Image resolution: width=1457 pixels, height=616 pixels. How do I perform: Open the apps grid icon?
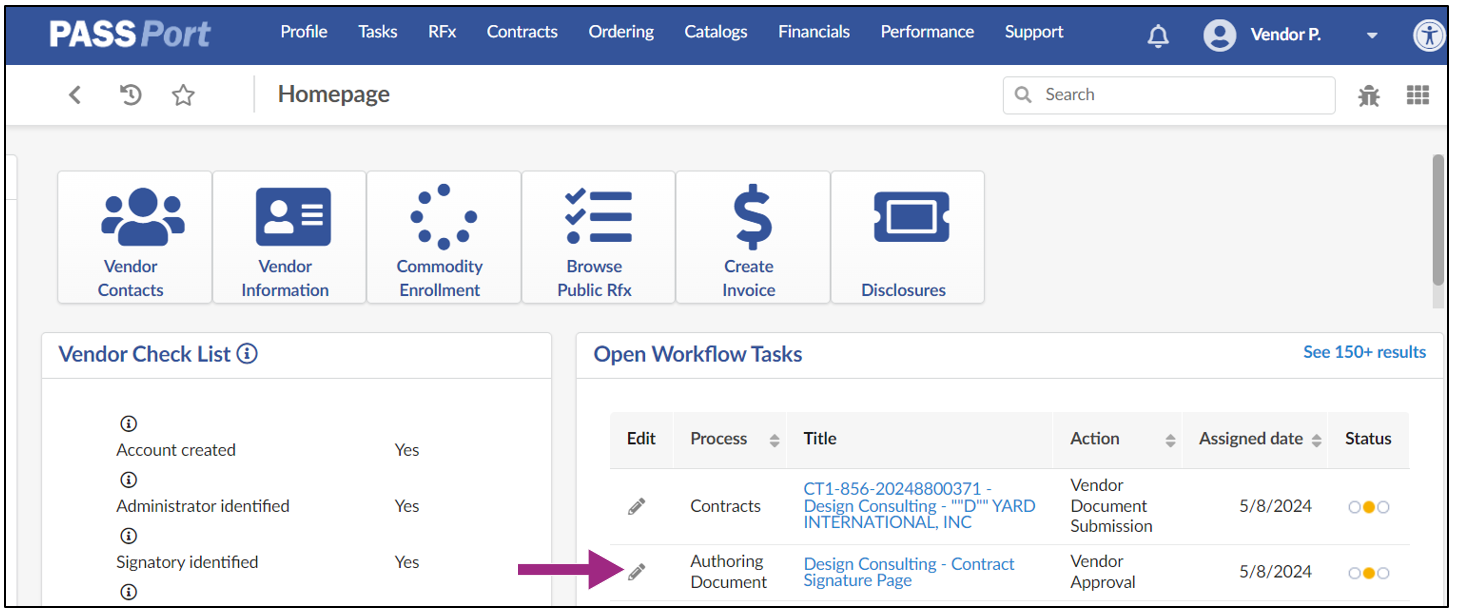coord(1418,94)
